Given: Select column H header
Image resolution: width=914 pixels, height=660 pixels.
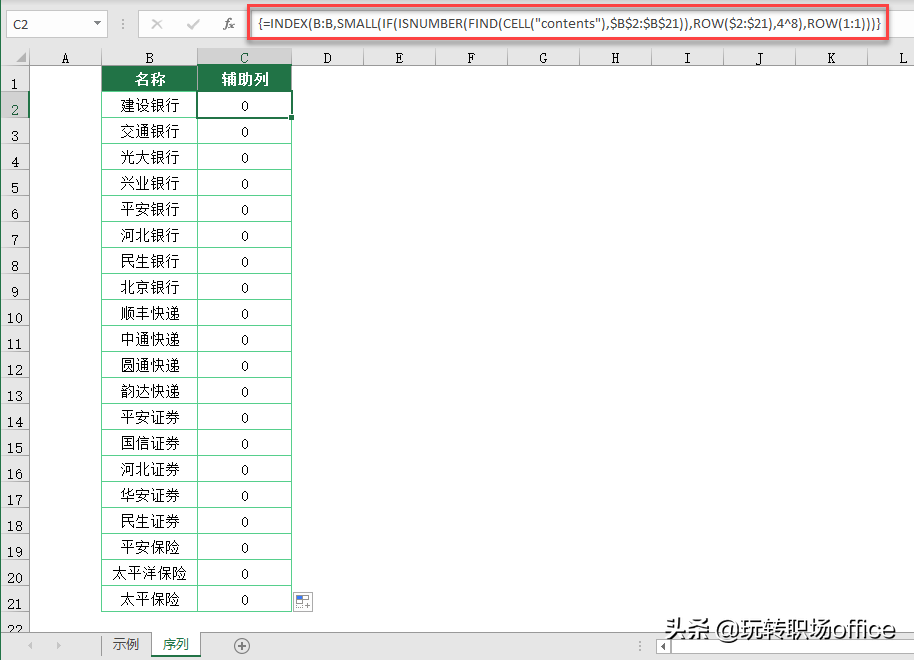Looking at the screenshot, I should (616, 58).
